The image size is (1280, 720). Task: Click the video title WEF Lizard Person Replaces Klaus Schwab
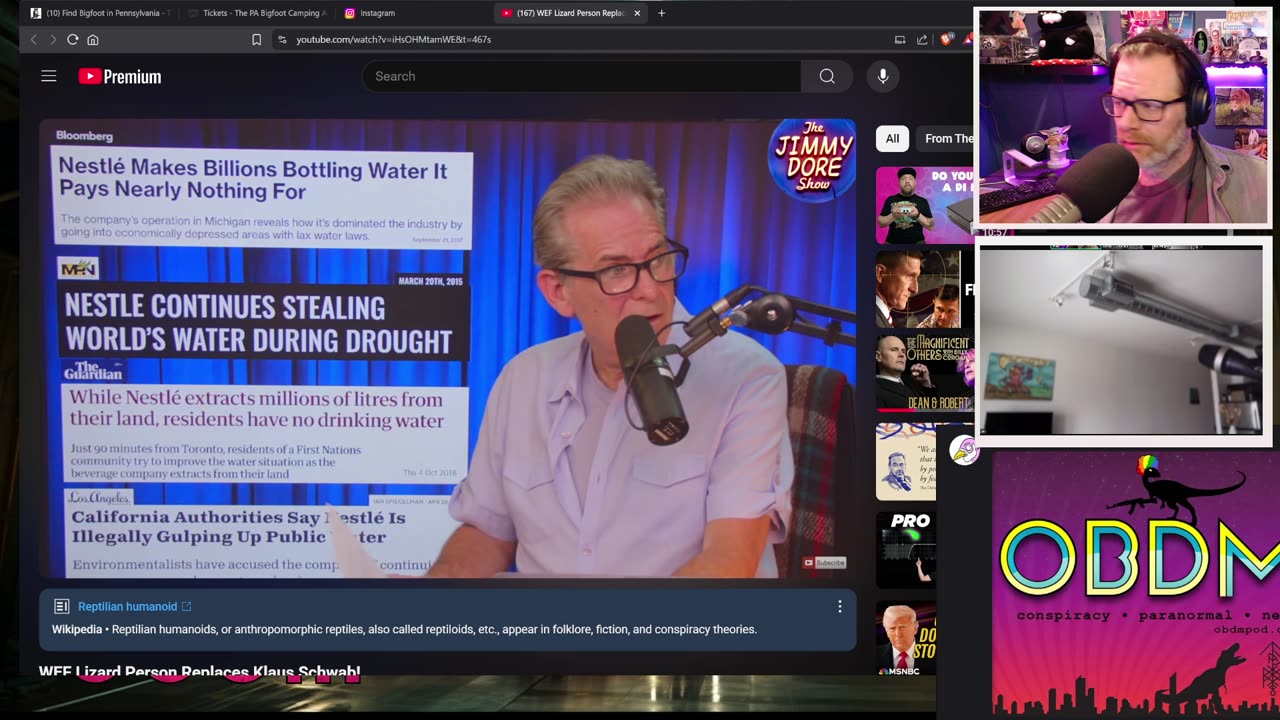coord(200,671)
